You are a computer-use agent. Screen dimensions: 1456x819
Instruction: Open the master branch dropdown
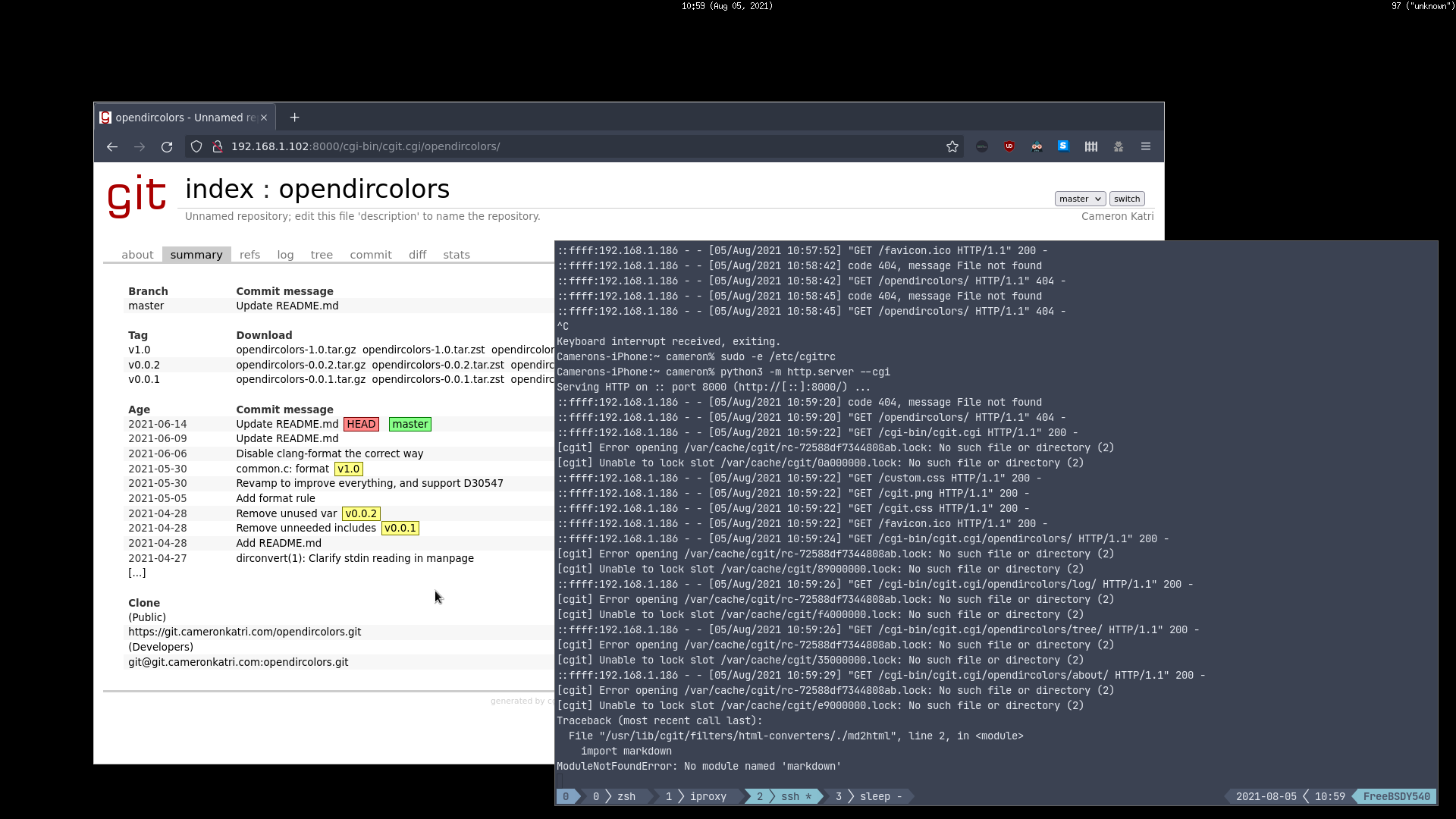pyautogui.click(x=1079, y=199)
